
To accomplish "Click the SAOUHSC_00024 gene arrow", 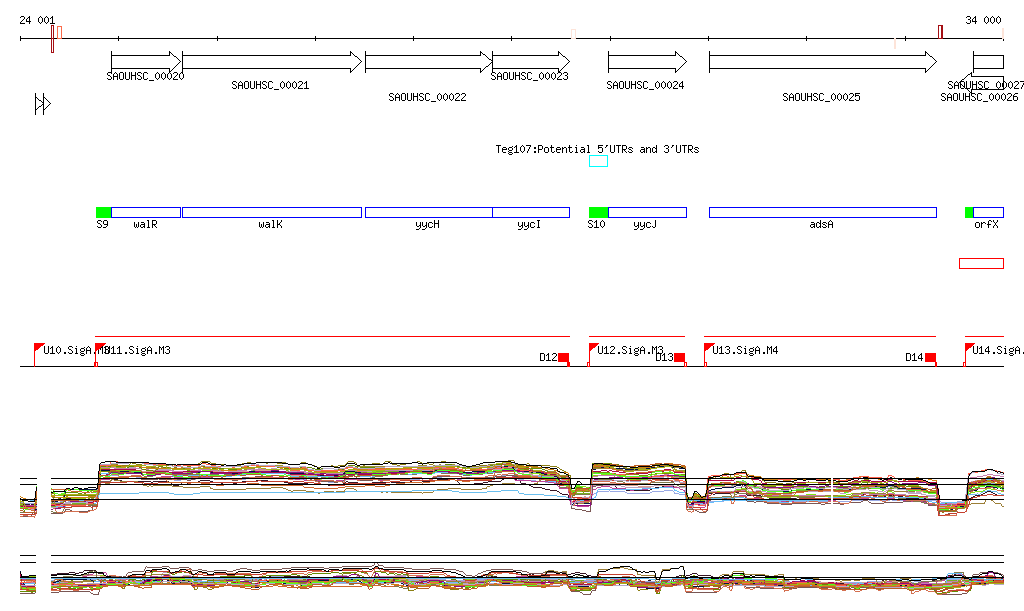I will click(647, 62).
